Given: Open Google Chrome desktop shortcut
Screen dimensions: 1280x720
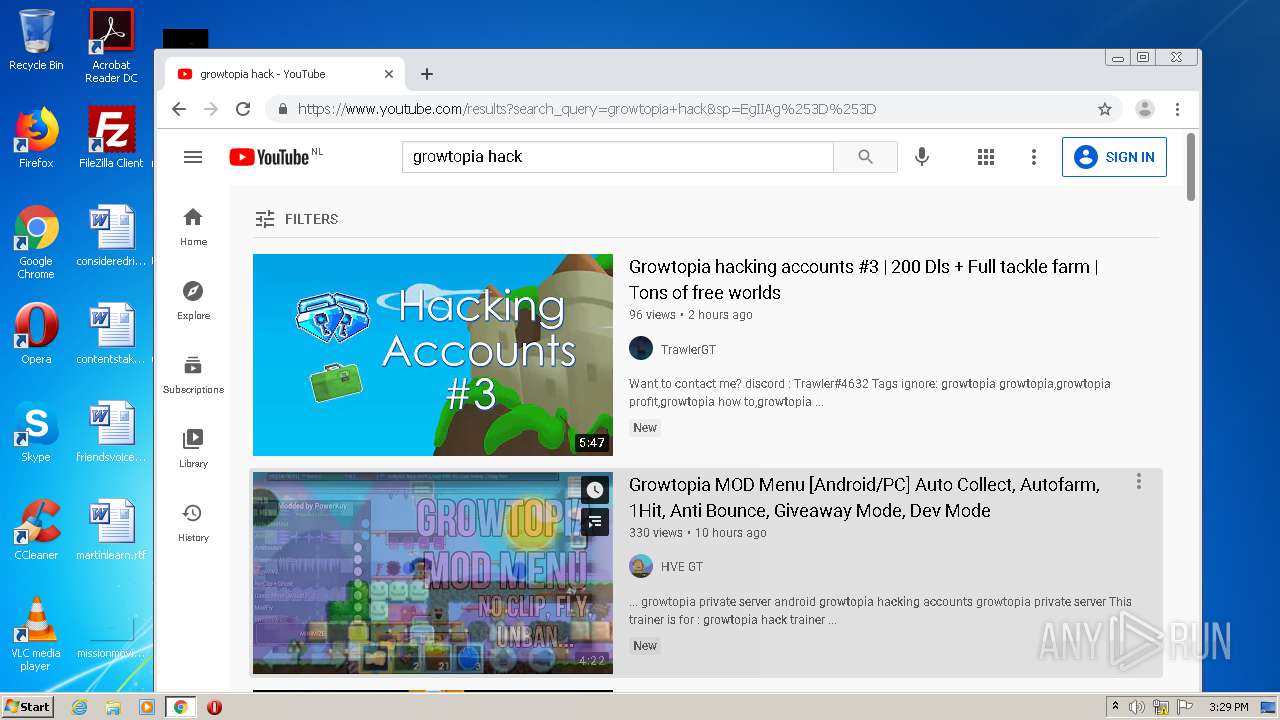Looking at the screenshot, I should tap(36, 243).
